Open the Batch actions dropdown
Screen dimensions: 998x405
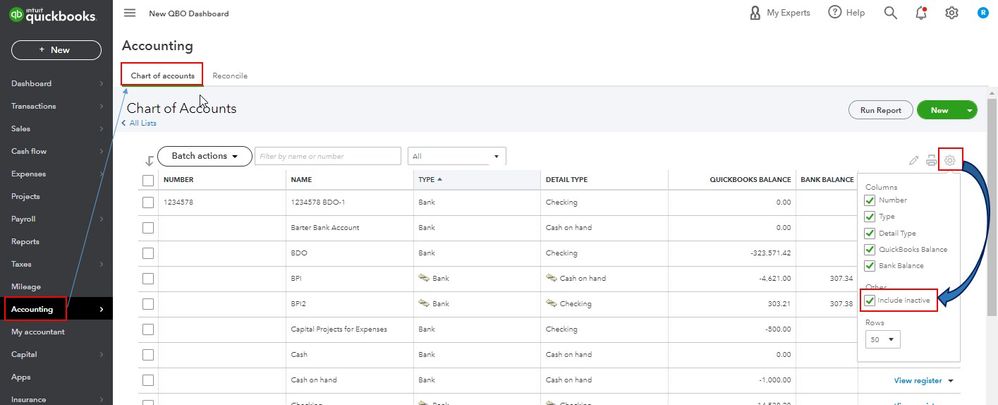pyautogui.click(x=204, y=156)
